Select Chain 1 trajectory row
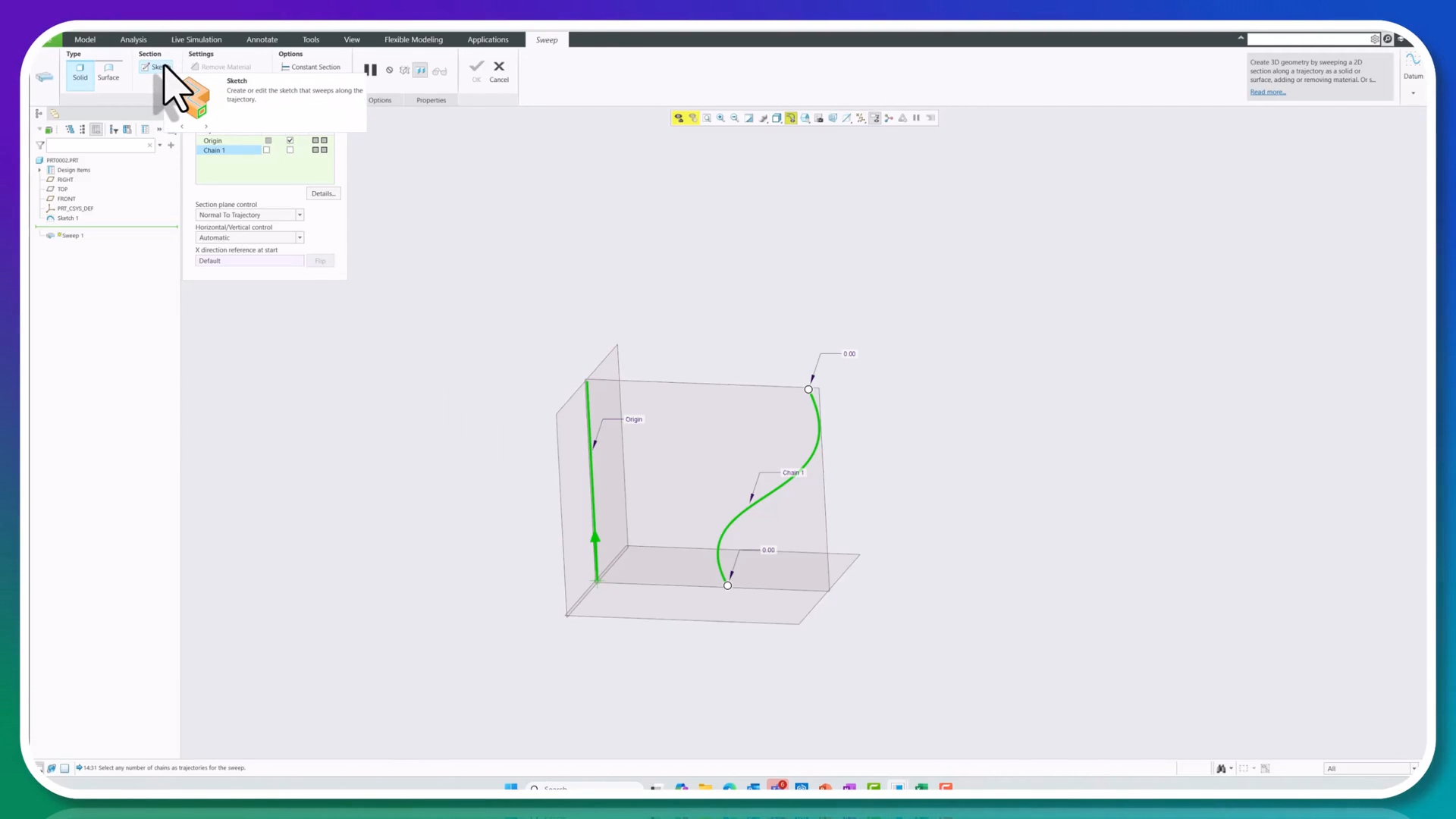 tap(228, 150)
